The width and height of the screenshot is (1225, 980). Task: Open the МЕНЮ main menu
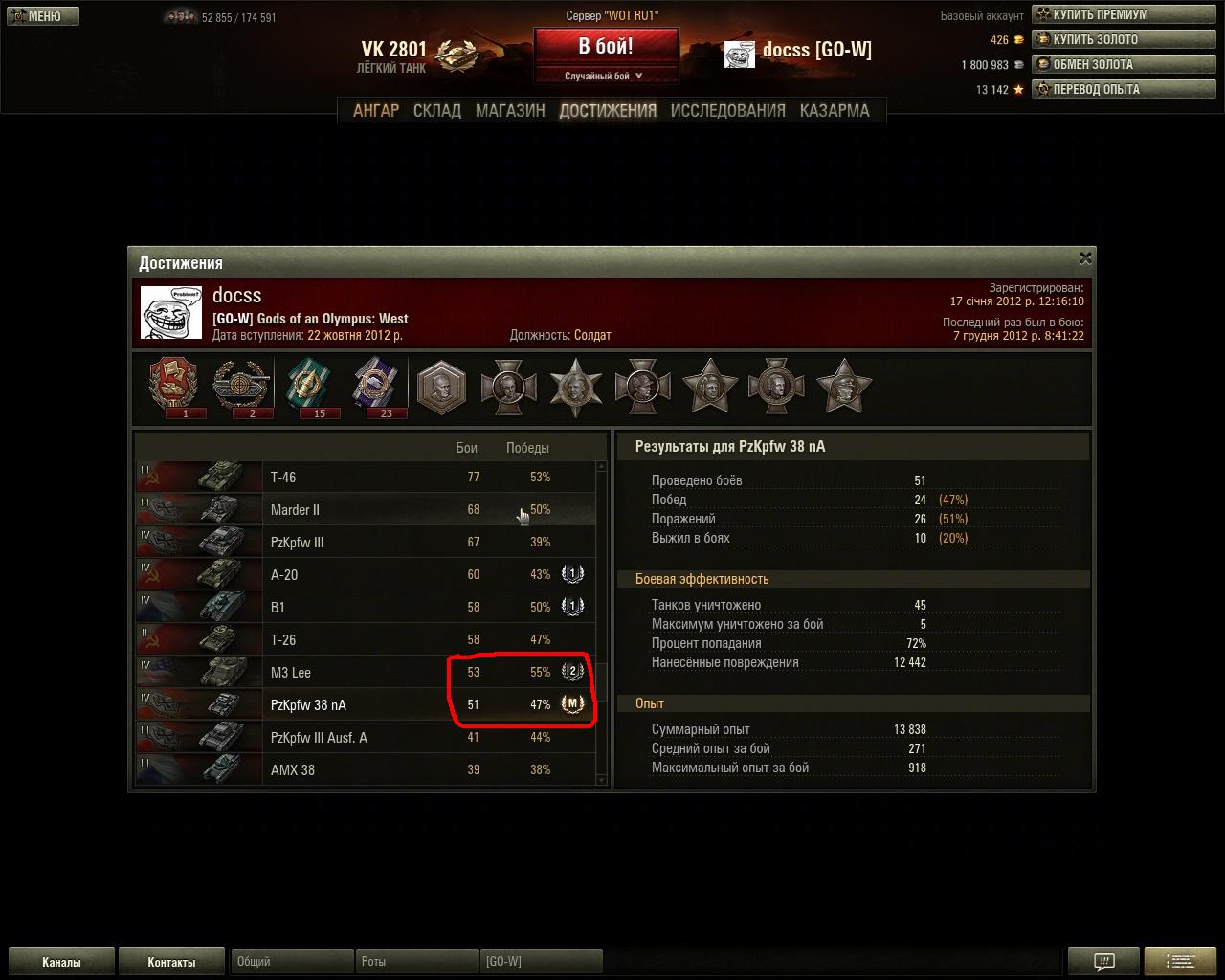click(41, 16)
